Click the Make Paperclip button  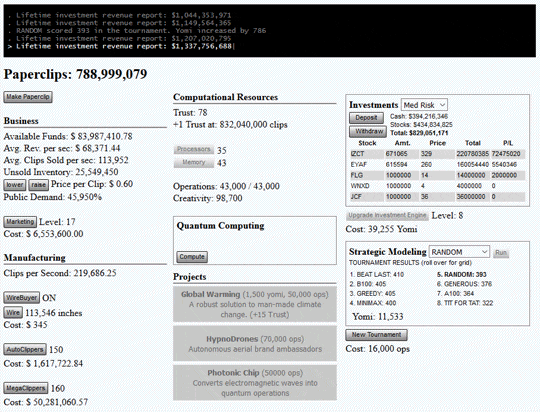click(x=28, y=97)
